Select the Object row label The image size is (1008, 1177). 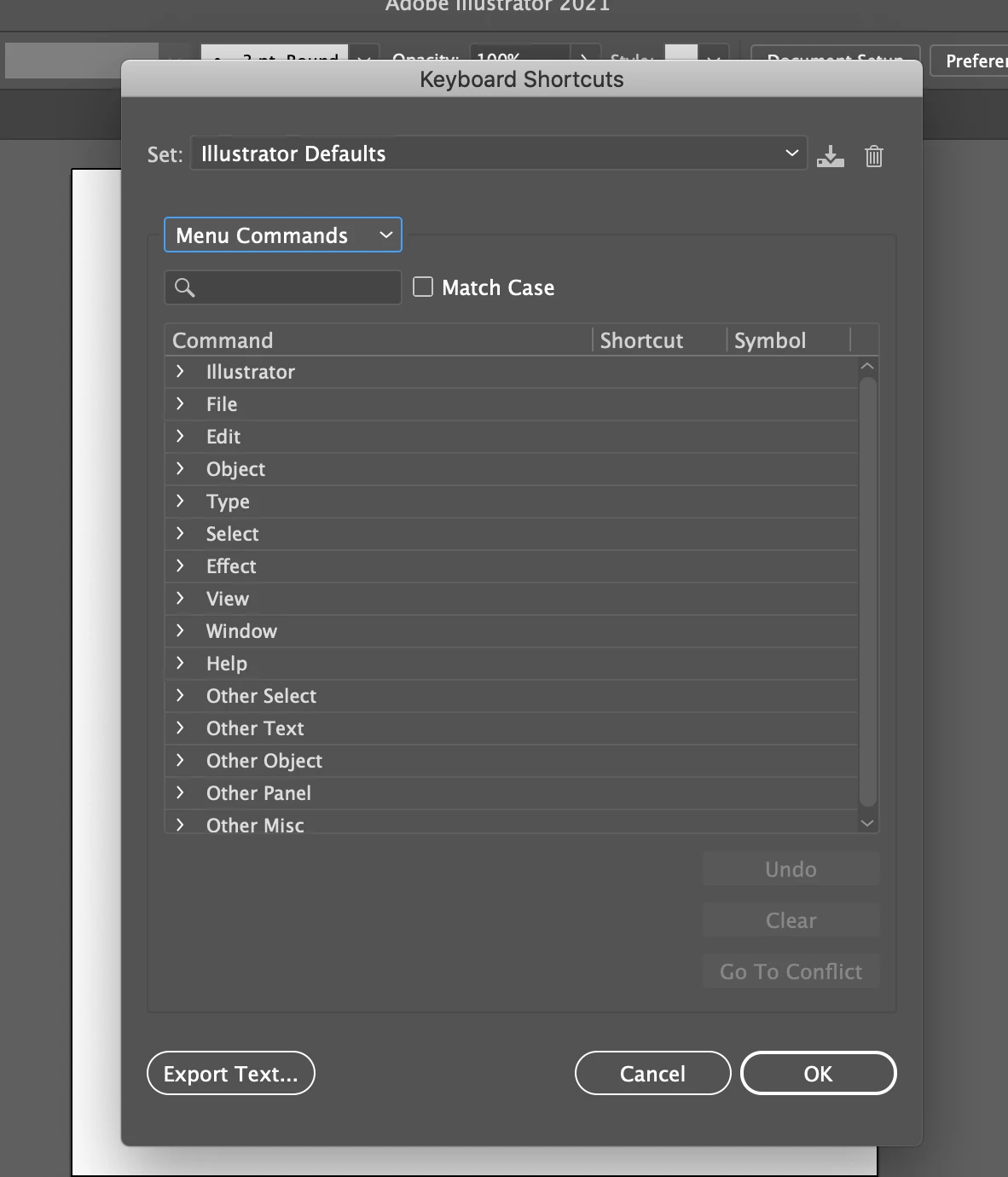pyautogui.click(x=235, y=469)
